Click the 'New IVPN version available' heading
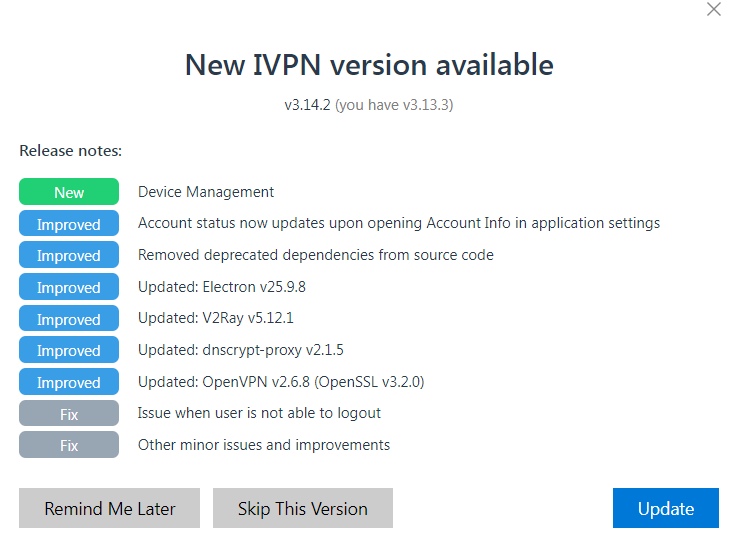 pyautogui.click(x=369, y=65)
